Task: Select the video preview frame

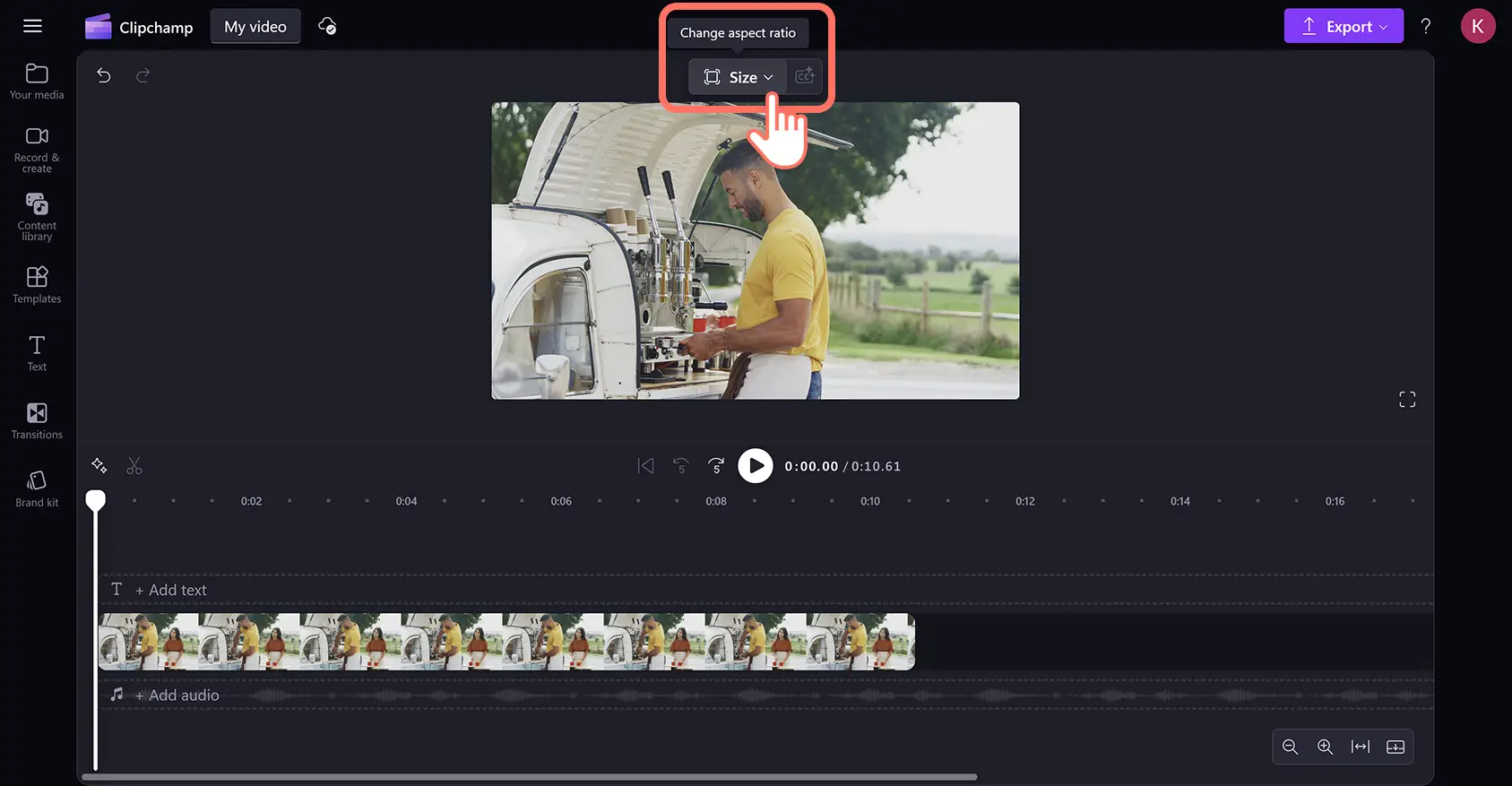Action: point(756,251)
